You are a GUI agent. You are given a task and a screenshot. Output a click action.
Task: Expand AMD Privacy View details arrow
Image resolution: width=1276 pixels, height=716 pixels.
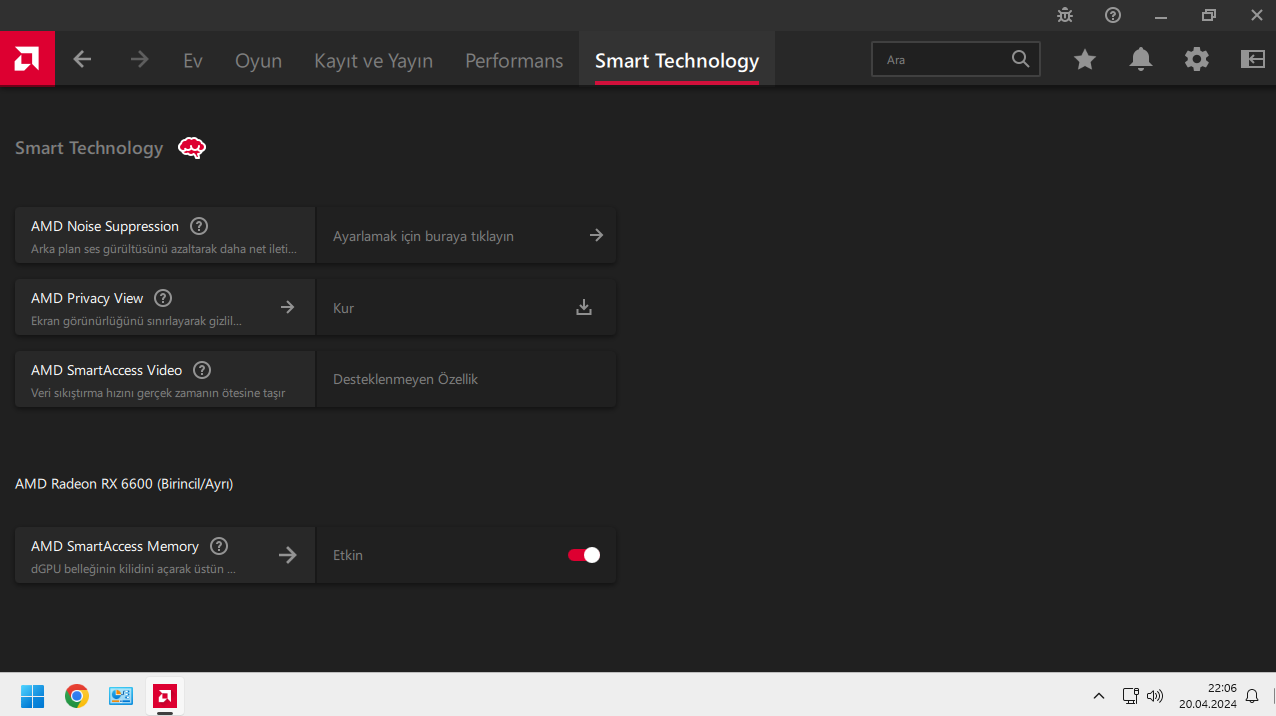[x=287, y=307]
